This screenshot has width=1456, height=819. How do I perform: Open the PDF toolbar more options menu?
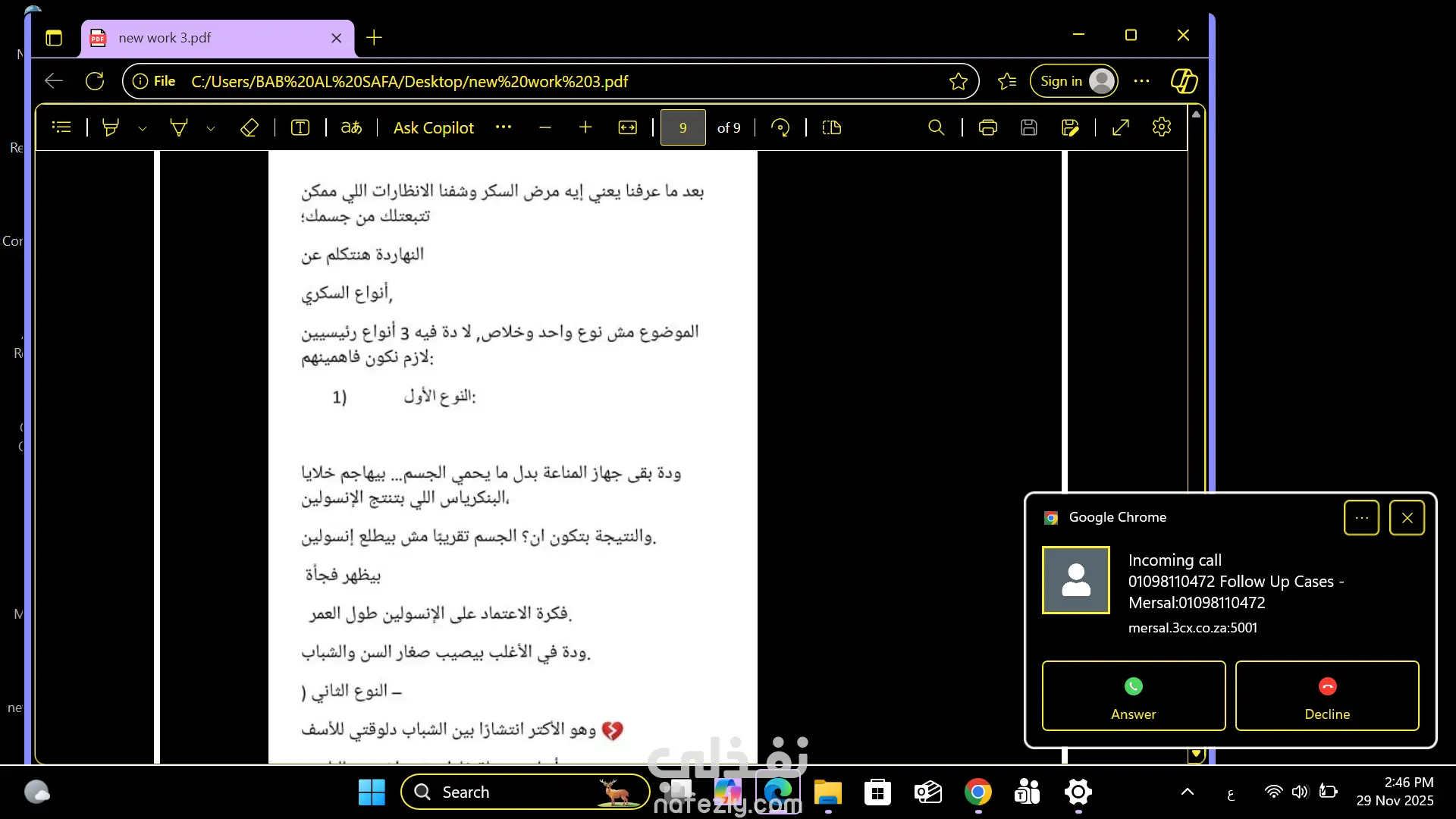coord(504,127)
